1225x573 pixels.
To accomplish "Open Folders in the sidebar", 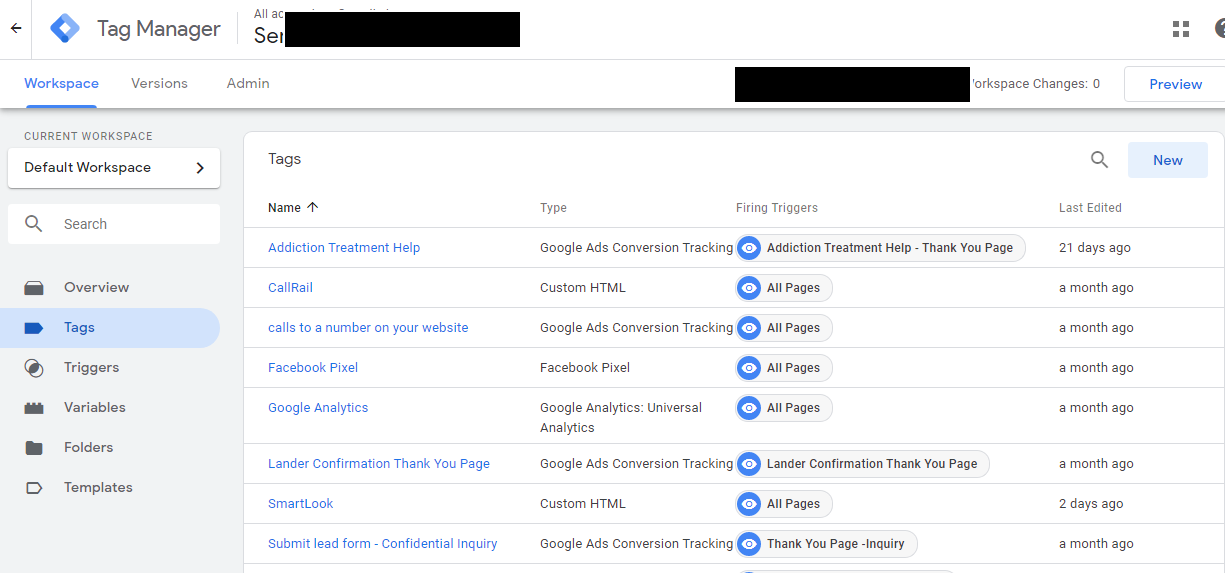I will [x=88, y=447].
